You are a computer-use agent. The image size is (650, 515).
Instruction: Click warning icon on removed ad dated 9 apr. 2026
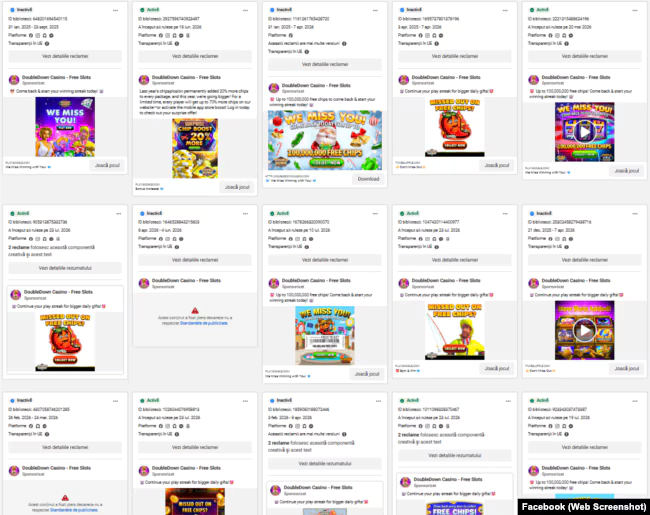pyautogui.click(x=195, y=310)
